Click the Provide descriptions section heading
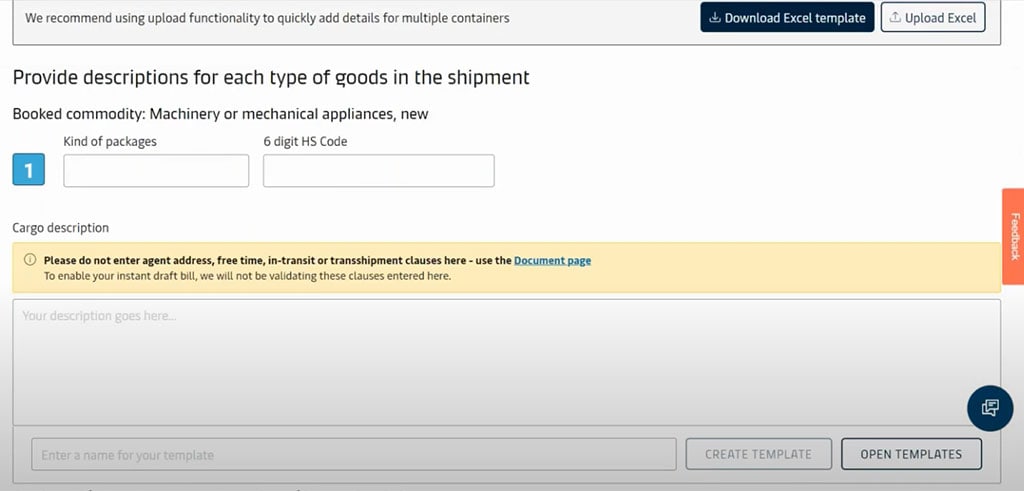The height and width of the screenshot is (492, 1024). pos(271,77)
